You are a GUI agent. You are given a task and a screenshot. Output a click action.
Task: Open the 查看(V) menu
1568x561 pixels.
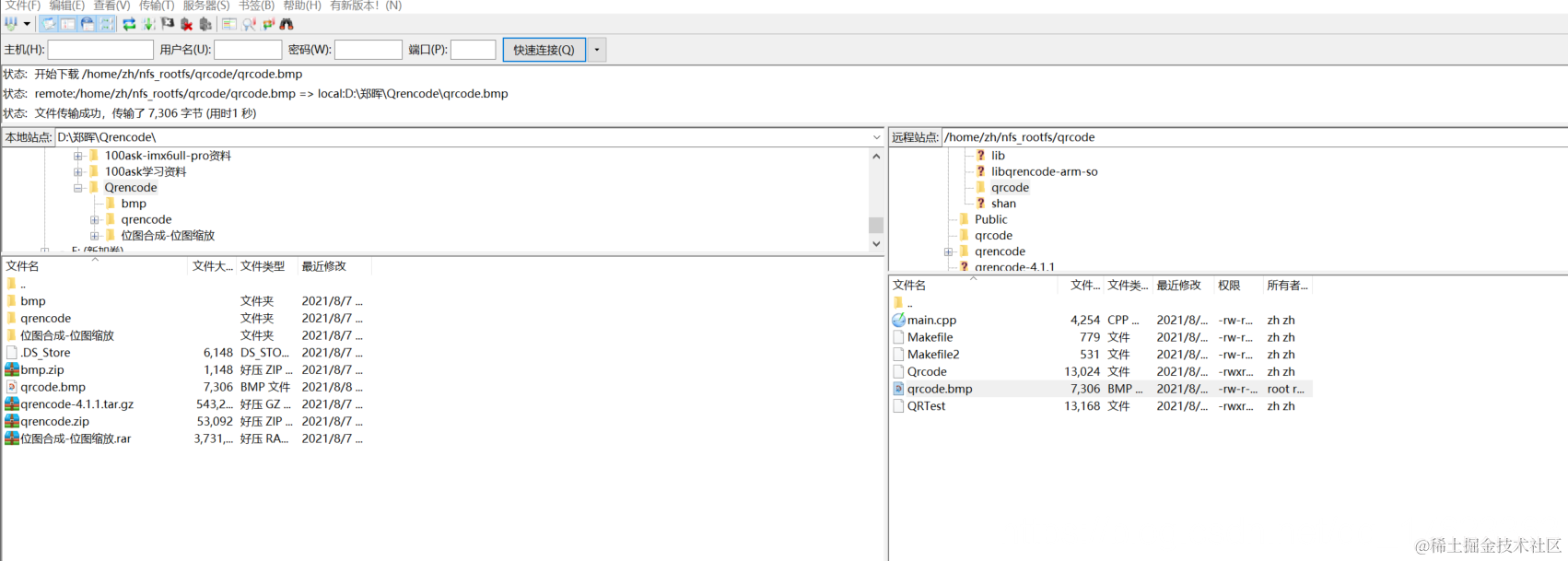(x=111, y=6)
